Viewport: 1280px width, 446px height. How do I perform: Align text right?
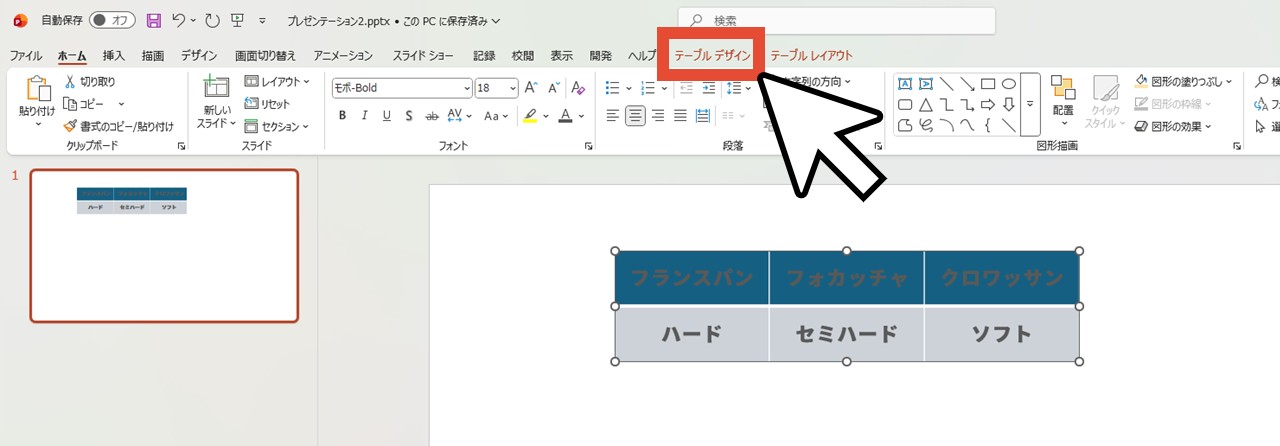click(x=658, y=116)
